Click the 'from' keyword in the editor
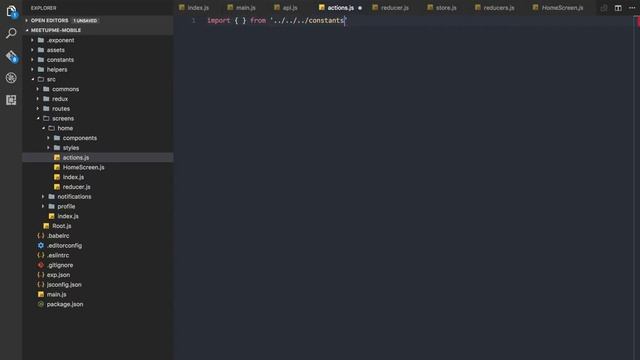The height and width of the screenshot is (360, 640). [258, 20]
